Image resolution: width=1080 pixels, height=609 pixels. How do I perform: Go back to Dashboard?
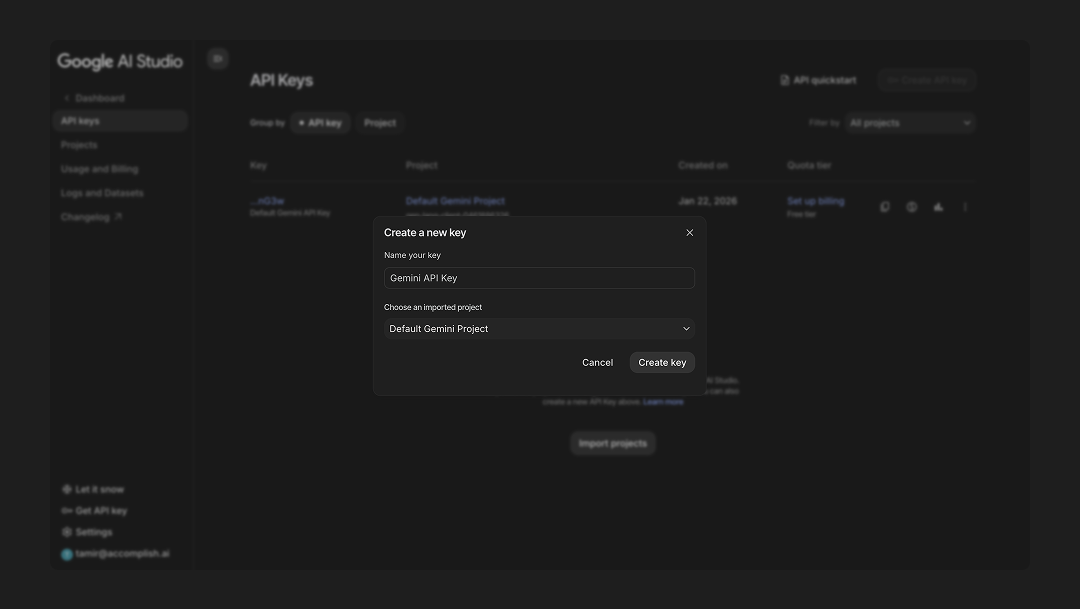pos(94,98)
